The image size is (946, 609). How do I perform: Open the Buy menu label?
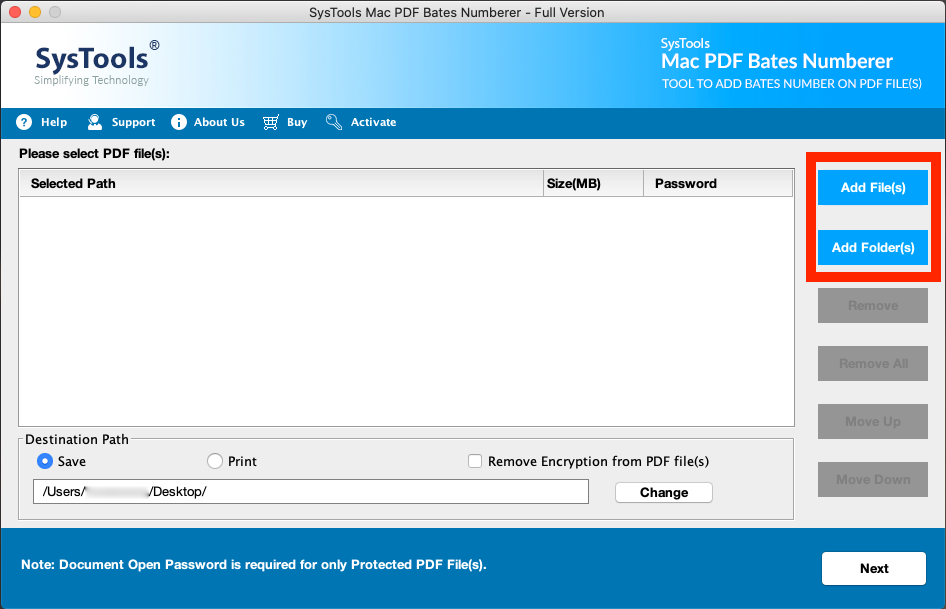(297, 122)
